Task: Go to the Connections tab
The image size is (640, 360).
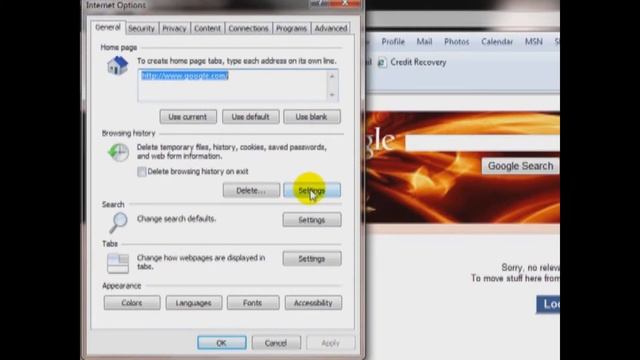Action: point(248,28)
